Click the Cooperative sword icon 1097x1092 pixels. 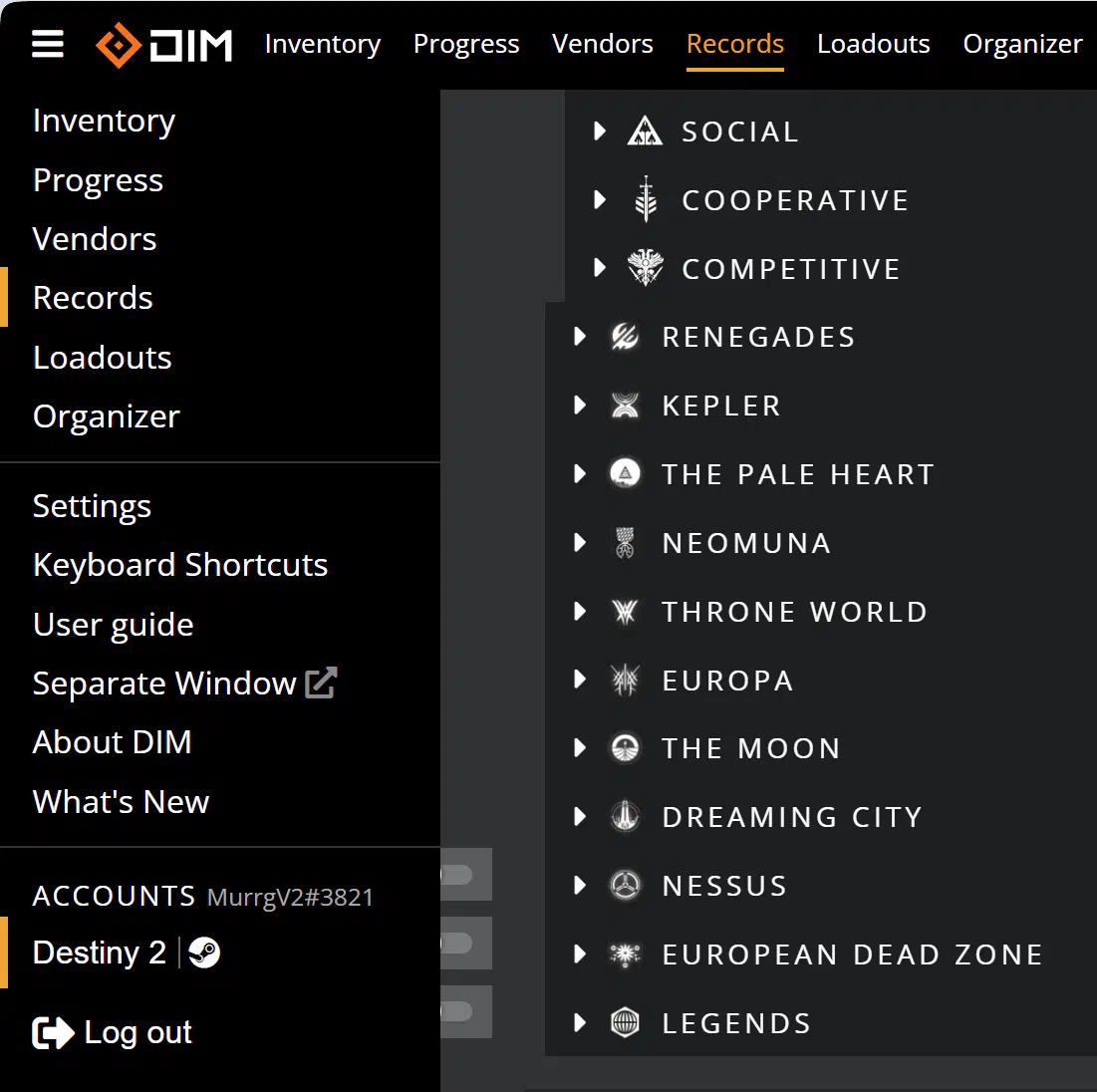(x=646, y=199)
